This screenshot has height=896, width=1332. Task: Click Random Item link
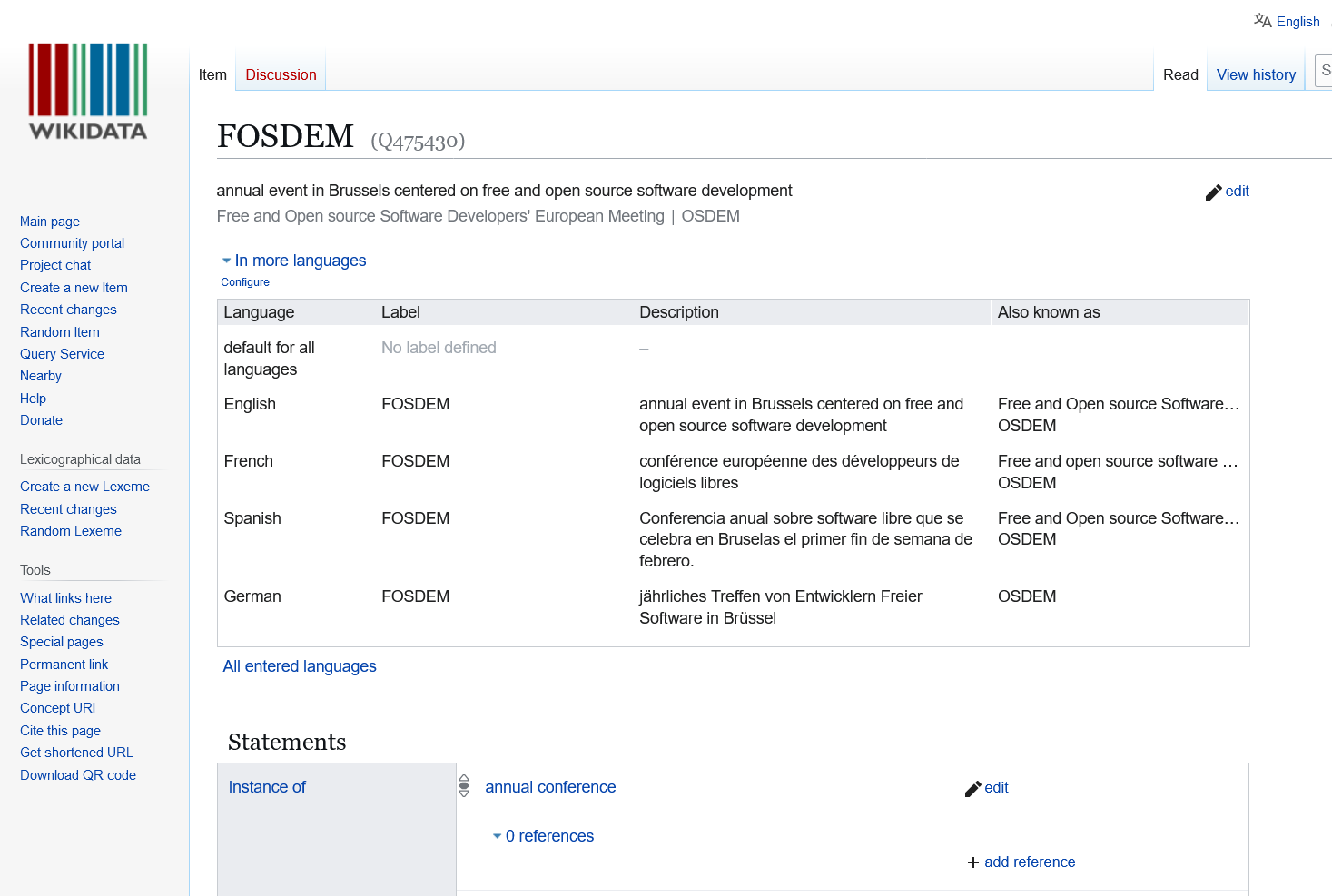click(60, 332)
